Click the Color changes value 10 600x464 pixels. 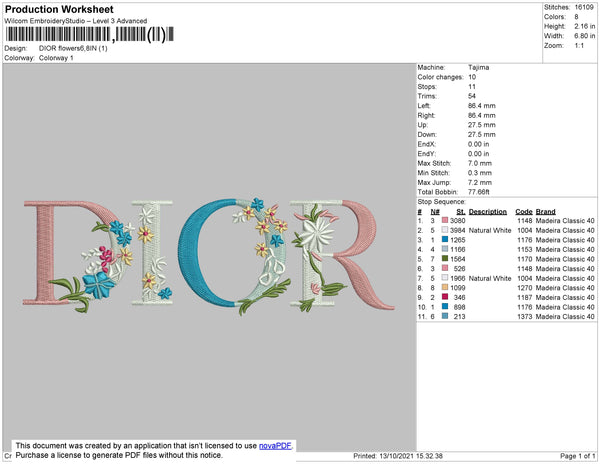[472, 77]
